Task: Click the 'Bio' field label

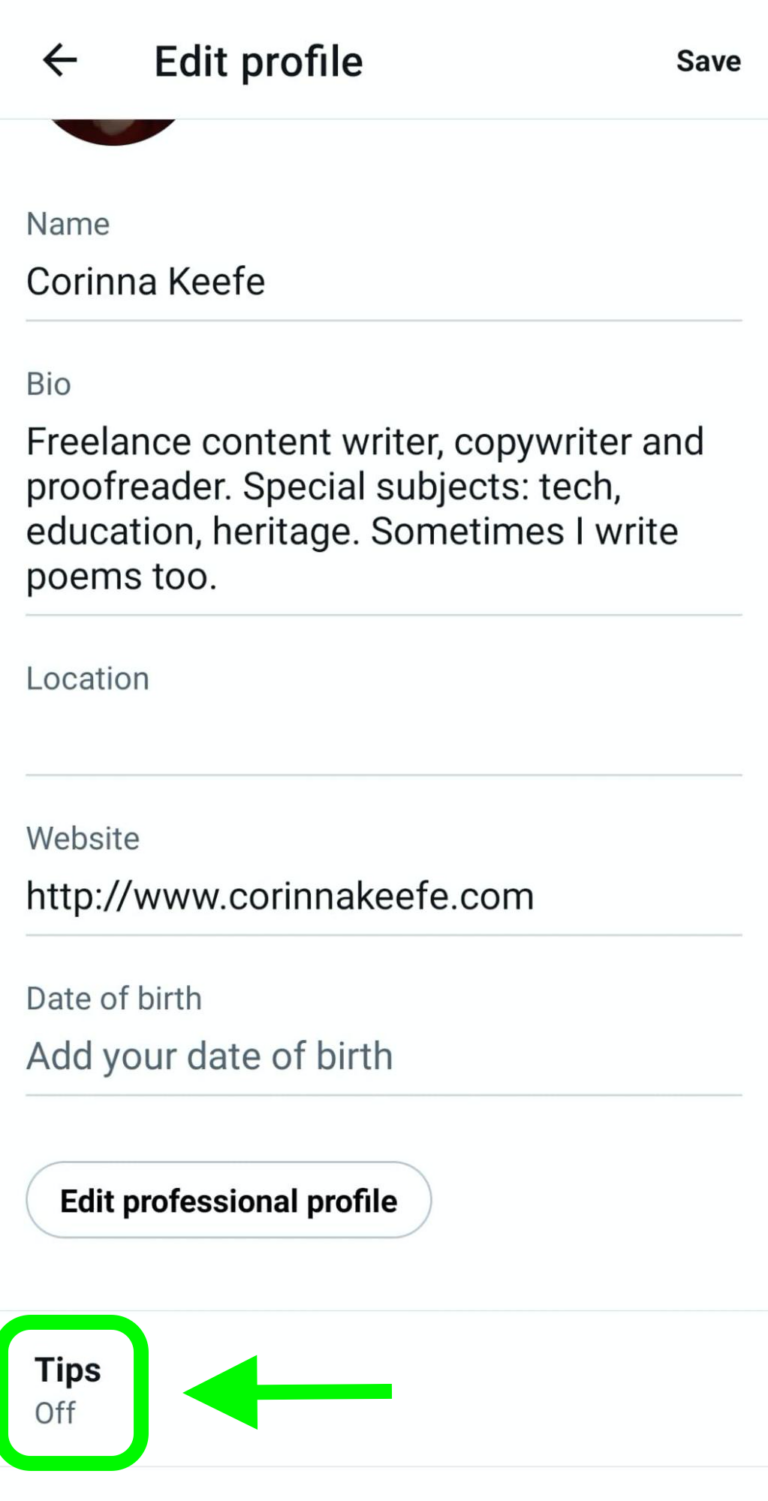Action: tap(49, 384)
